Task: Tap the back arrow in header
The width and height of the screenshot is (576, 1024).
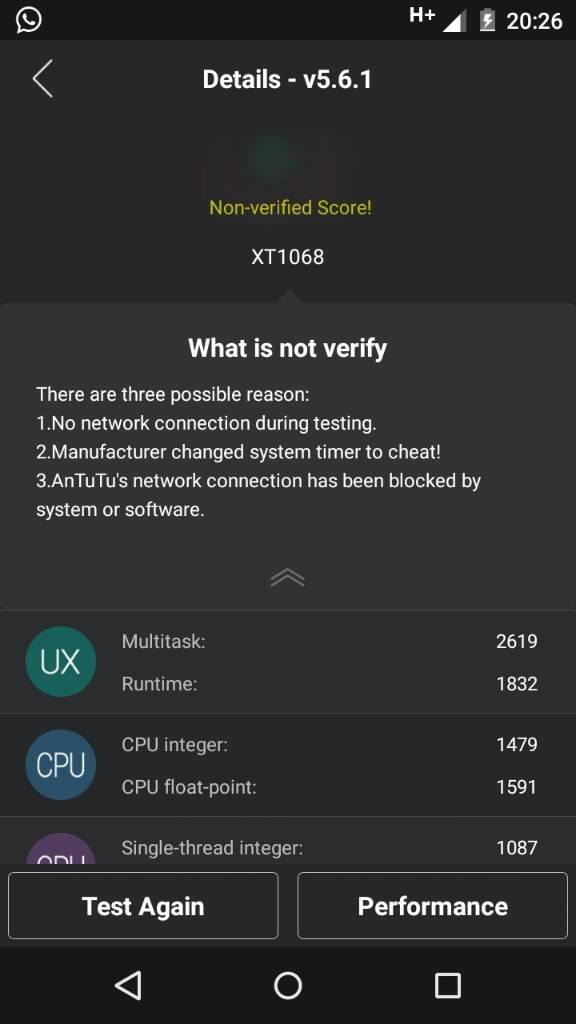Action: [42, 79]
